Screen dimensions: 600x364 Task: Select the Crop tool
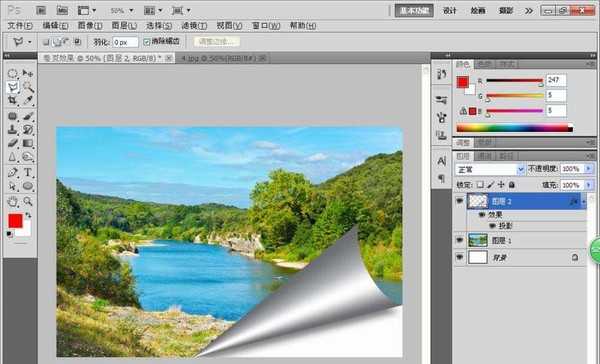(x=13, y=101)
